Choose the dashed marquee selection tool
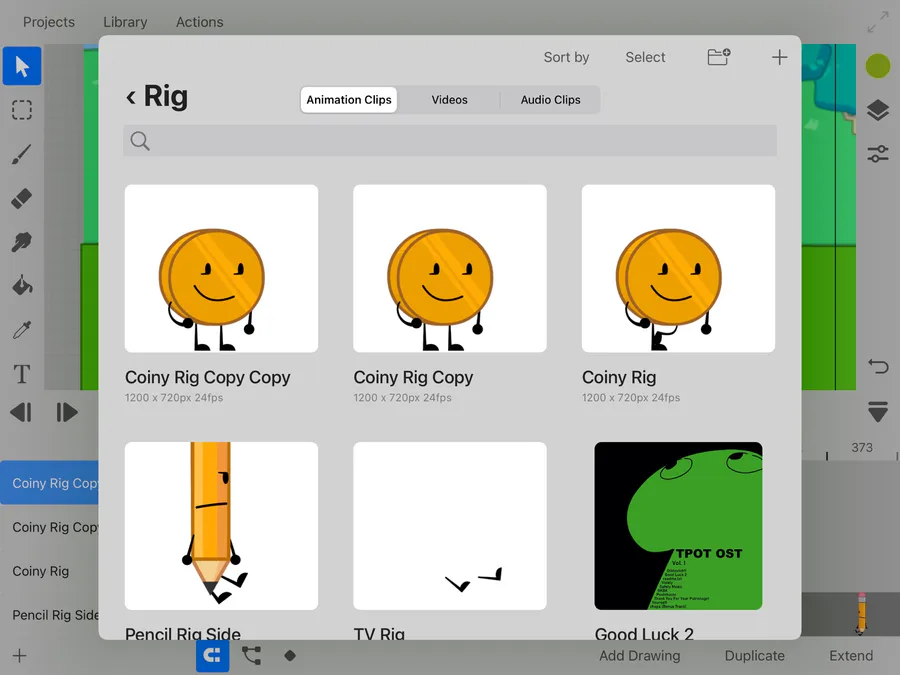This screenshot has height=675, width=900. (x=22, y=110)
